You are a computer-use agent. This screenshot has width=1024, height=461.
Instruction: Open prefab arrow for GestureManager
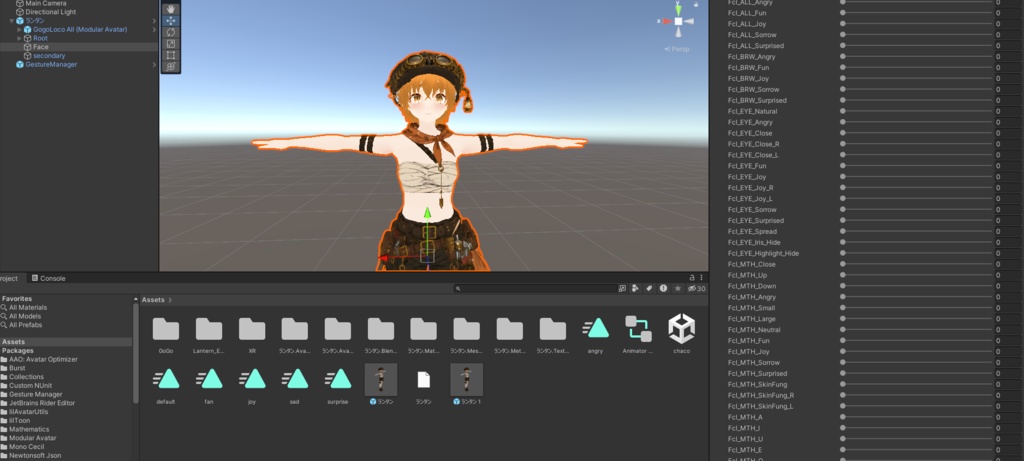pos(154,65)
